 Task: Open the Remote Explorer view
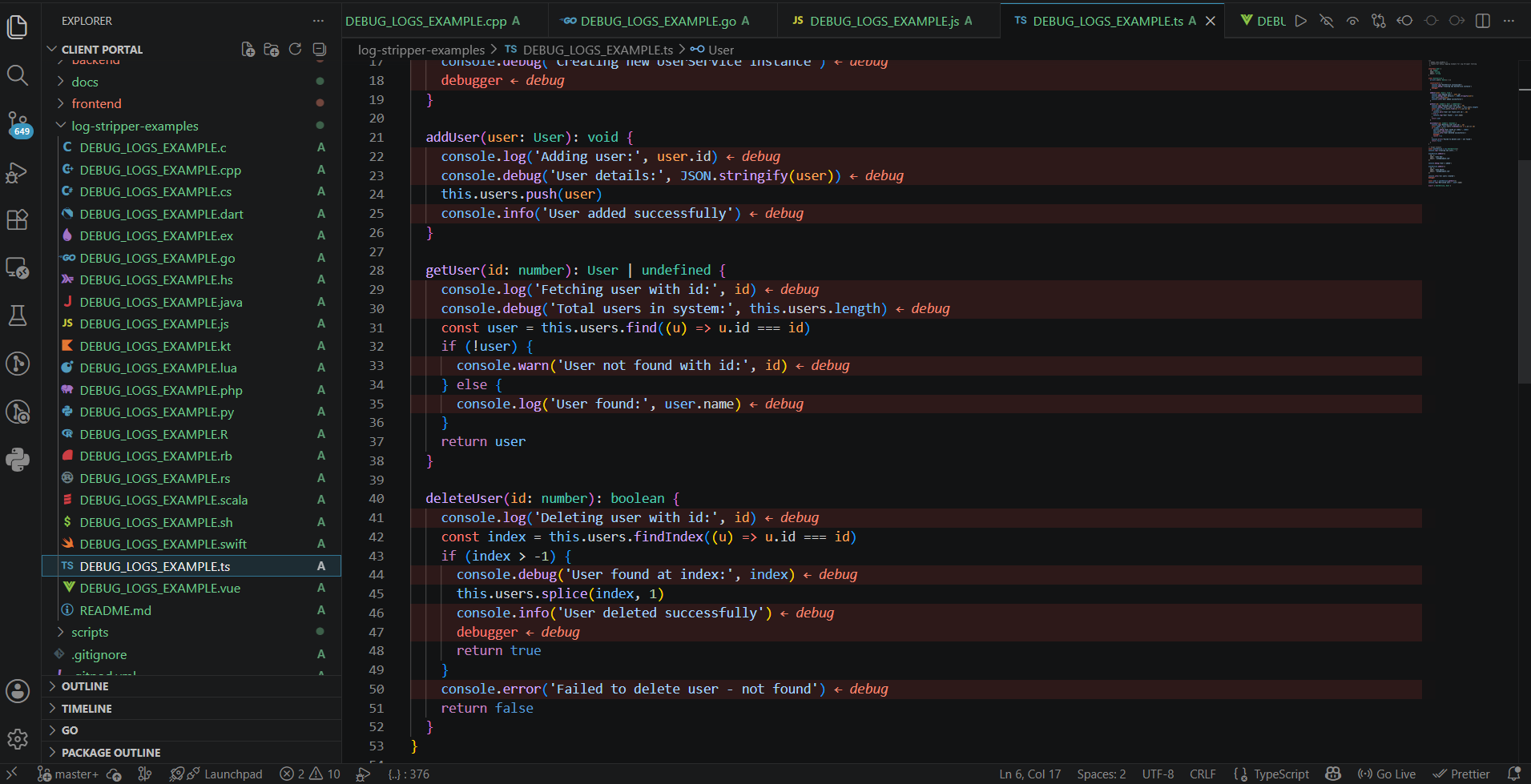click(x=17, y=267)
